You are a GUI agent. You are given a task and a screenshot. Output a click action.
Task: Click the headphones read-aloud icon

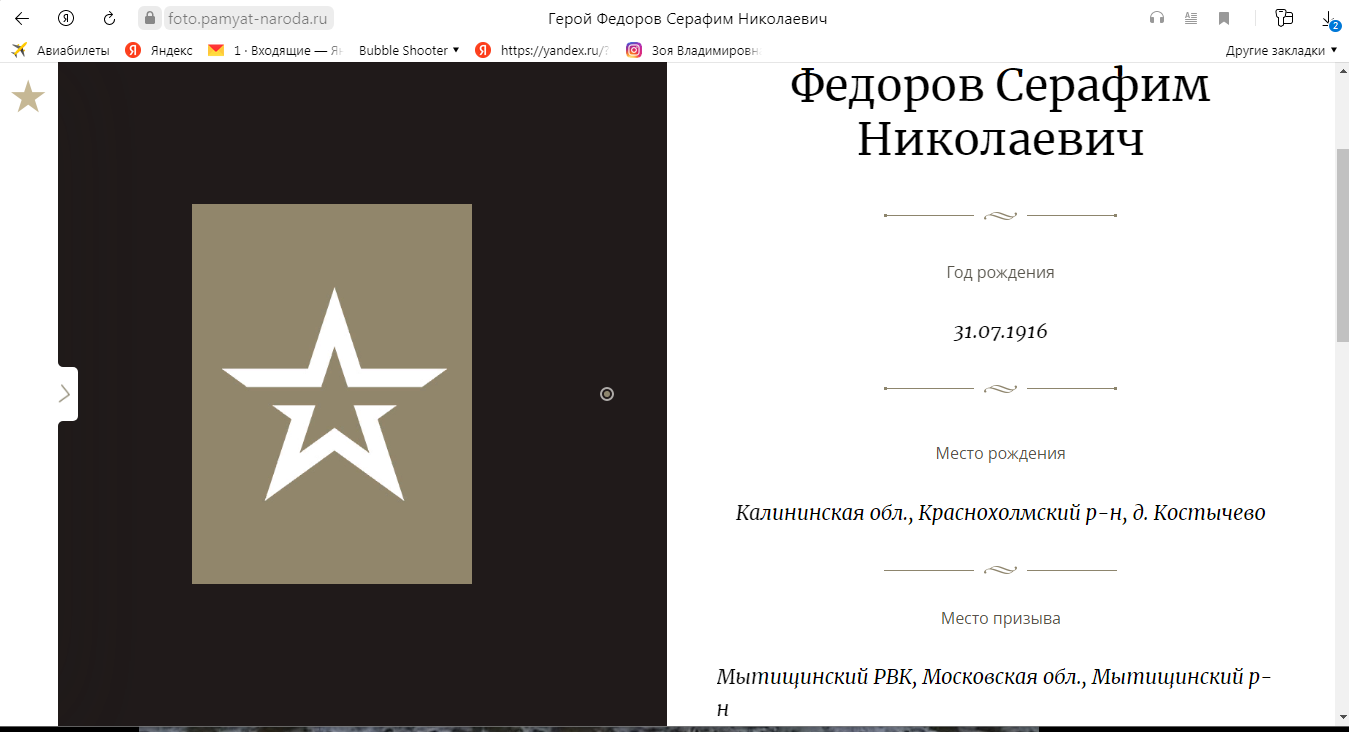(1157, 18)
